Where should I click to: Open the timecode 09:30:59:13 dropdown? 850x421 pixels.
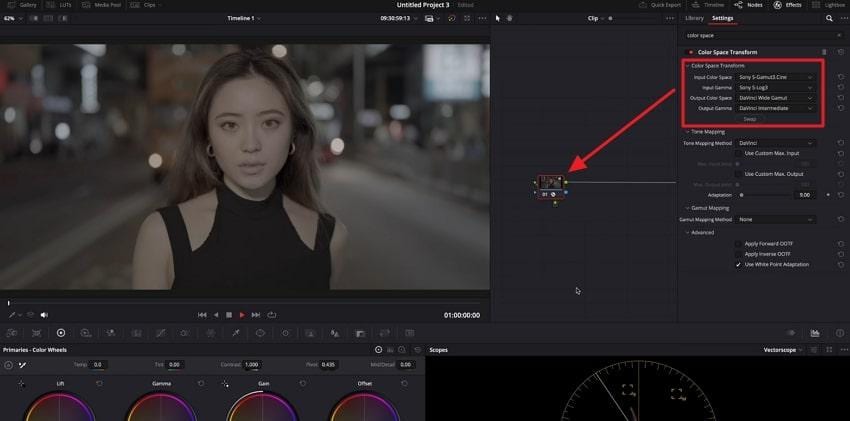[398, 18]
